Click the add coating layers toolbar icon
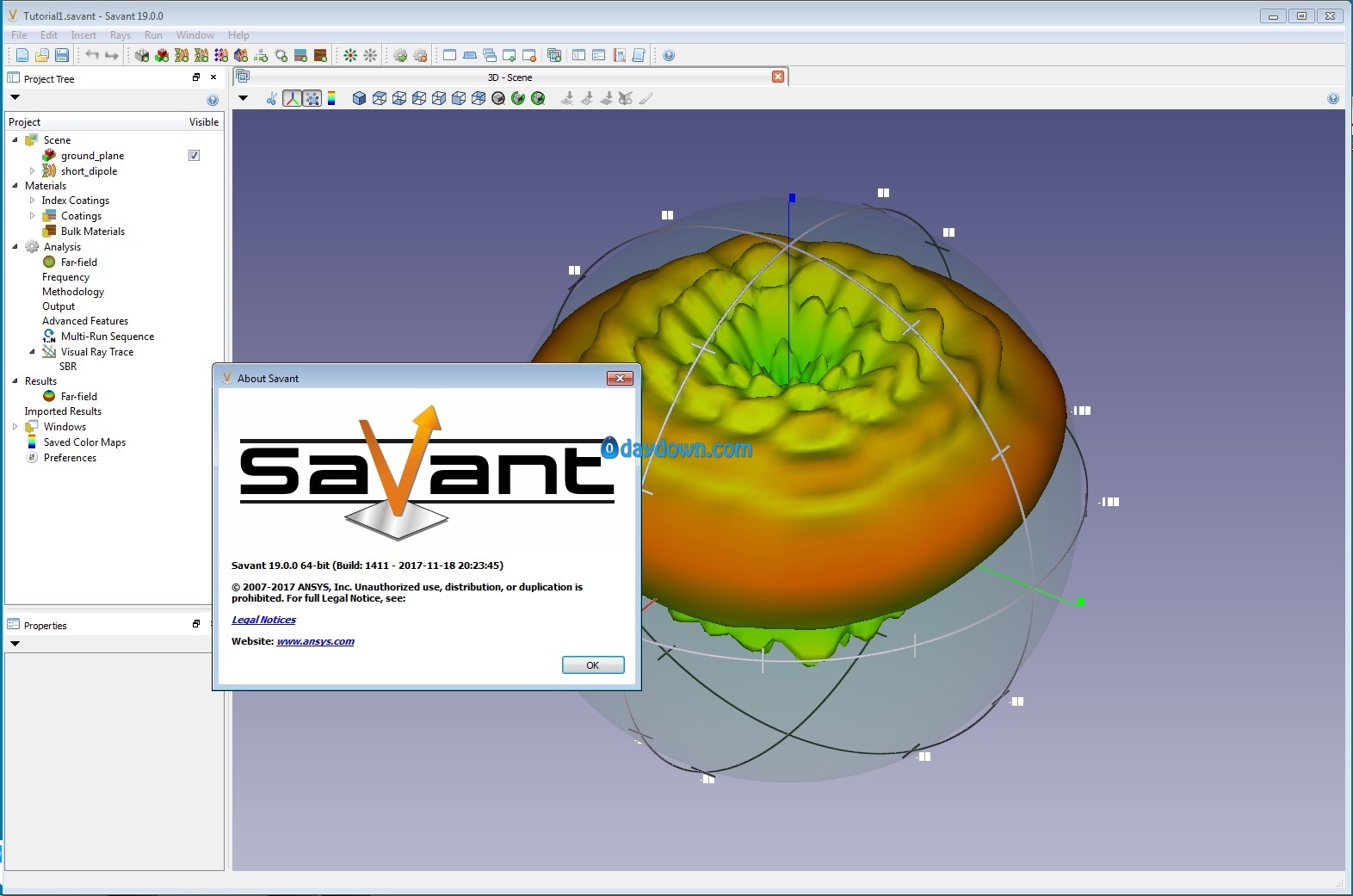The height and width of the screenshot is (896, 1353). coord(300,55)
